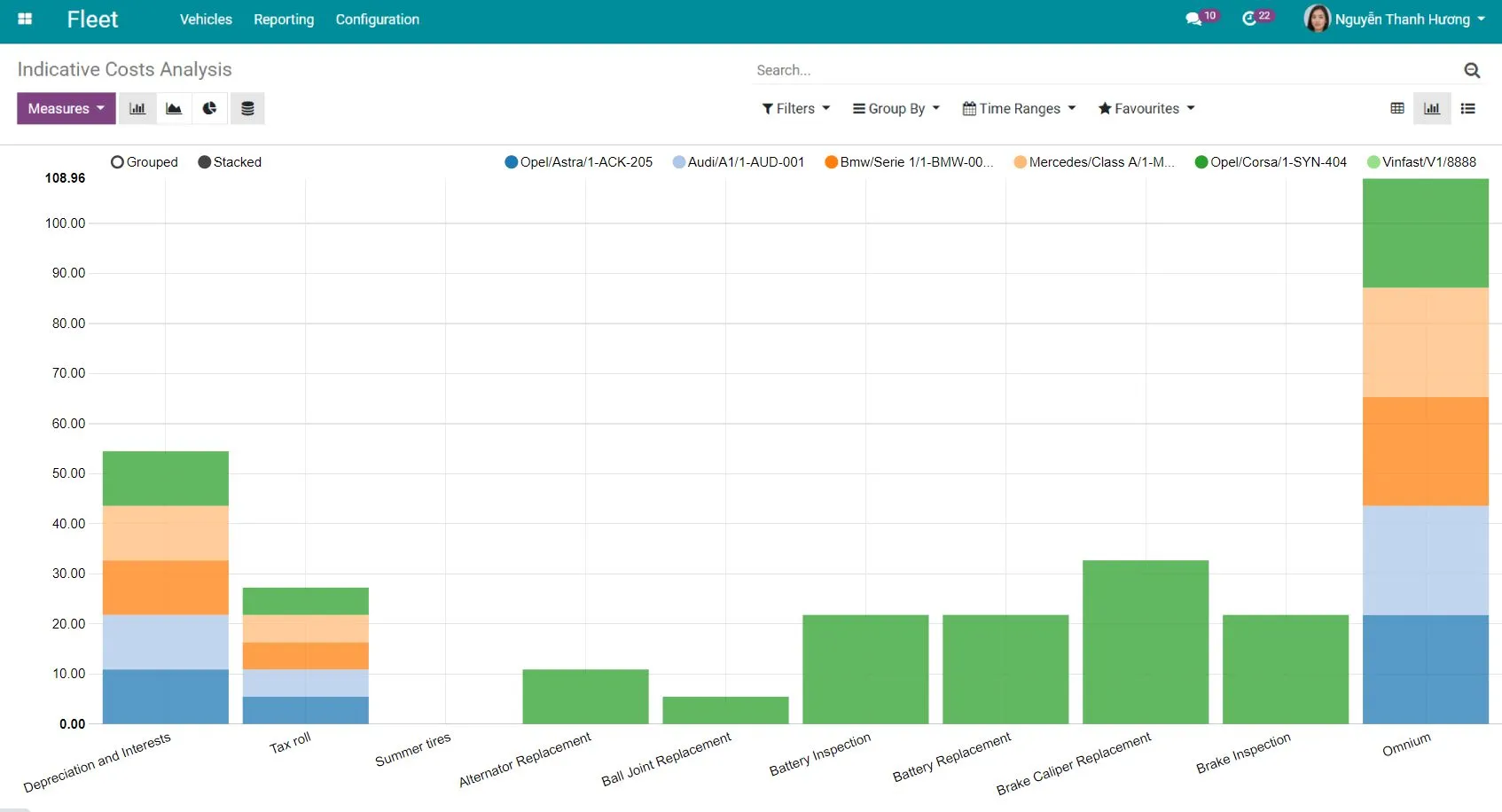Select the Stacked radio option
This screenshot has height=812, width=1502.
pos(230,162)
